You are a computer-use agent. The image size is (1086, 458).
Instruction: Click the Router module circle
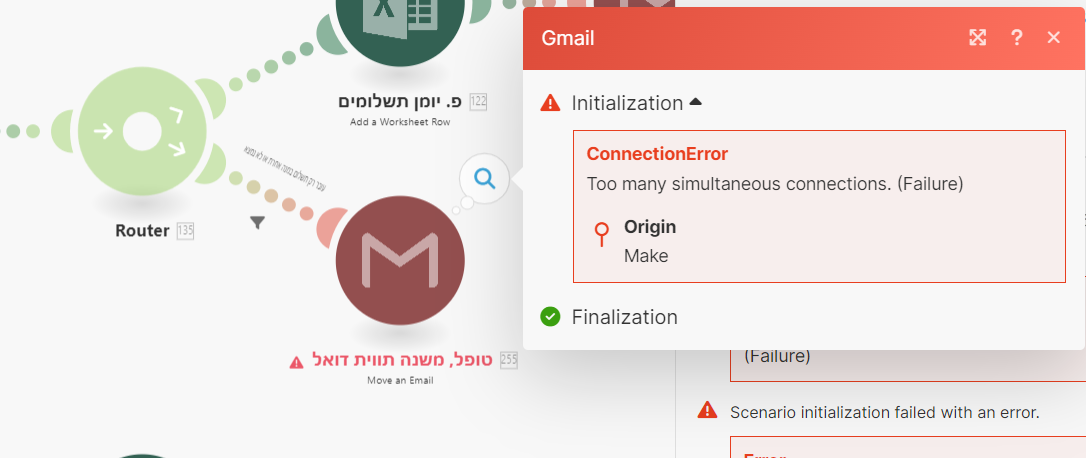(x=142, y=131)
